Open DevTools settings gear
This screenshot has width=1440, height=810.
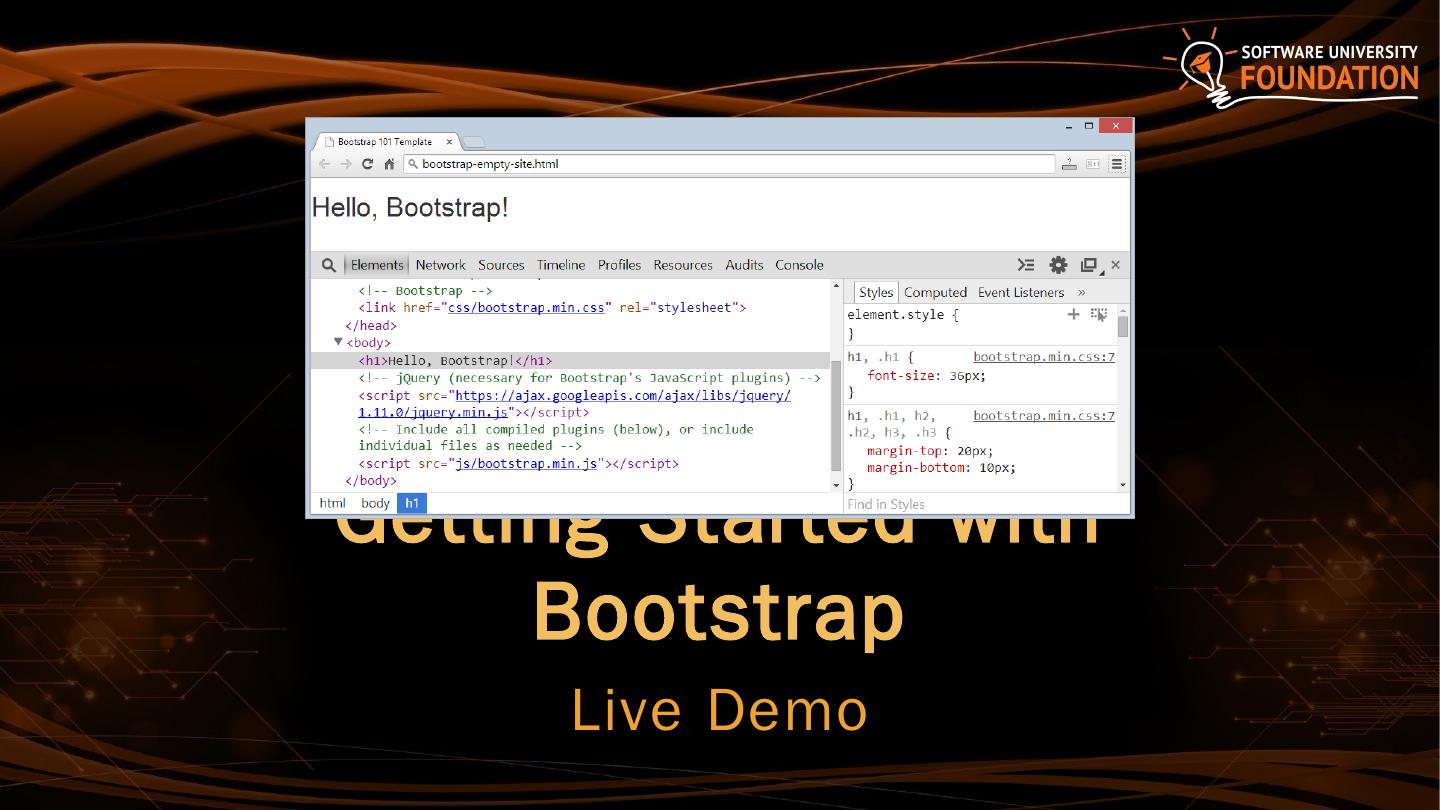coord(1058,265)
